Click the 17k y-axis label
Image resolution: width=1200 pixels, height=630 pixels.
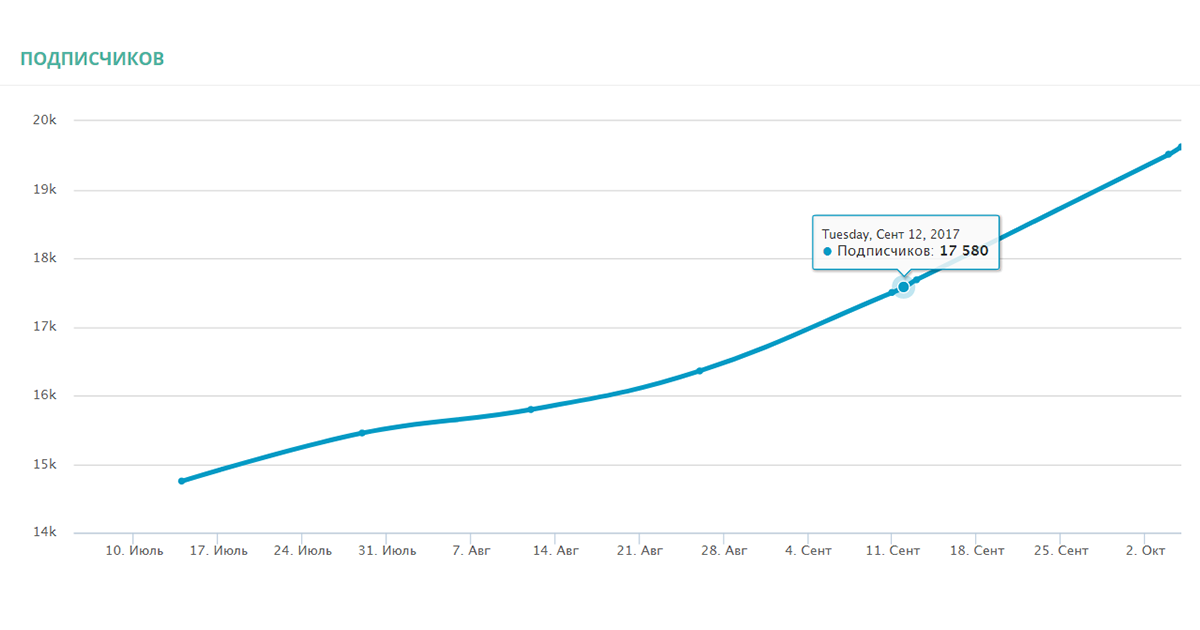(46, 327)
